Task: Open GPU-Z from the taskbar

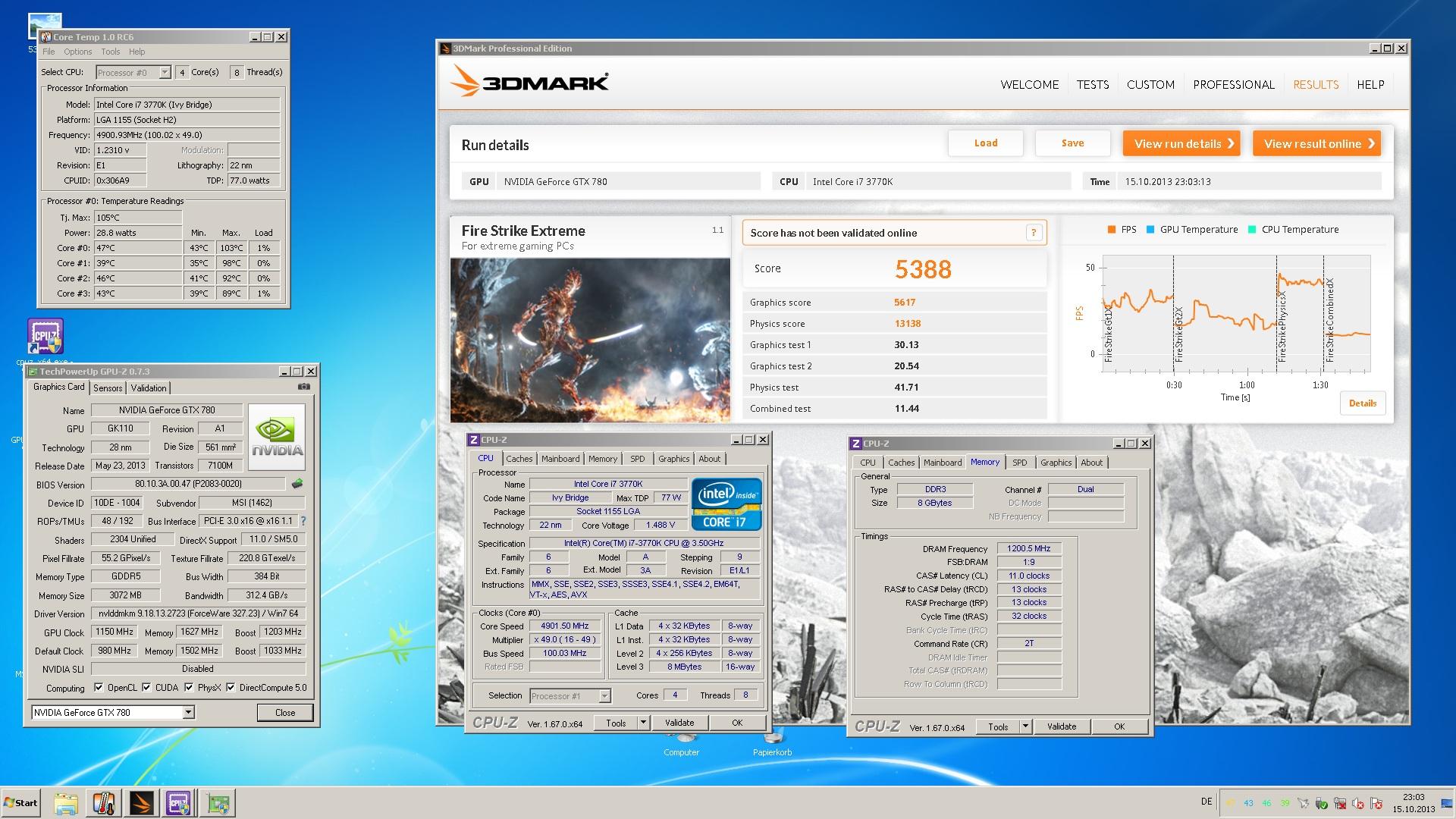Action: click(218, 803)
